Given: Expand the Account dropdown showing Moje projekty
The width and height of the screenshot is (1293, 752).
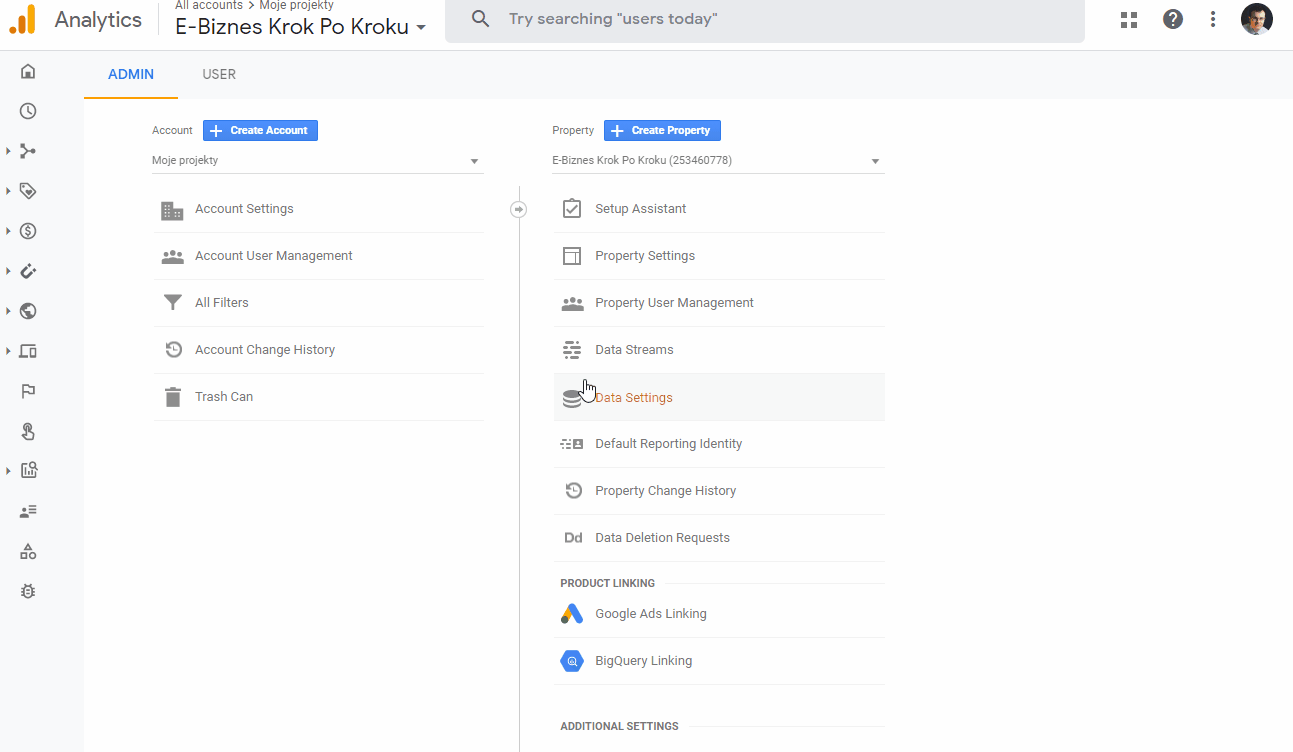Looking at the screenshot, I should (317, 161).
